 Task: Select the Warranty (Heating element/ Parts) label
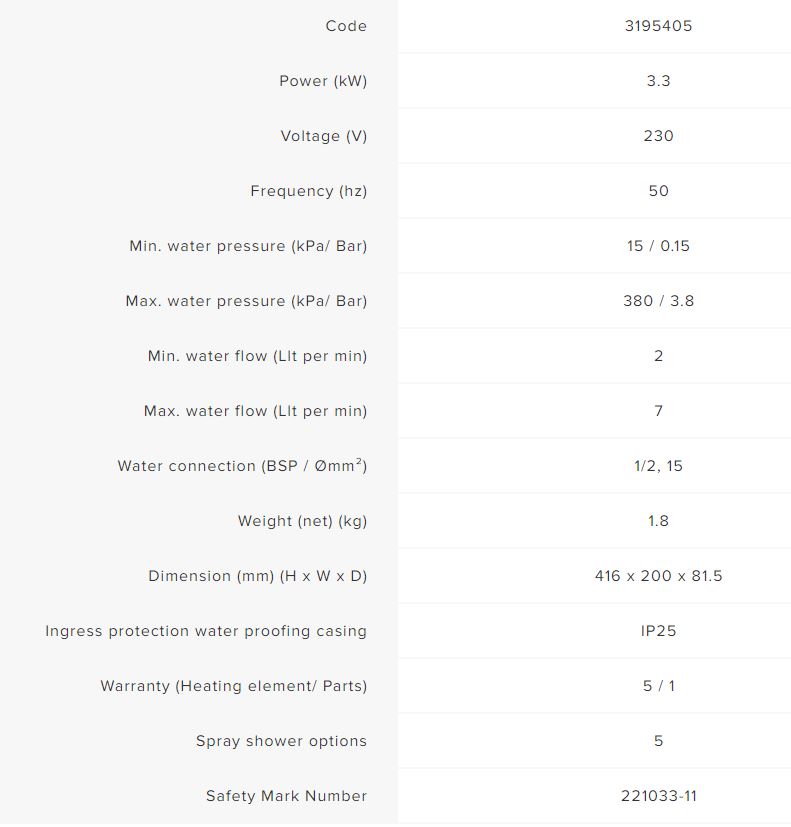click(x=234, y=686)
